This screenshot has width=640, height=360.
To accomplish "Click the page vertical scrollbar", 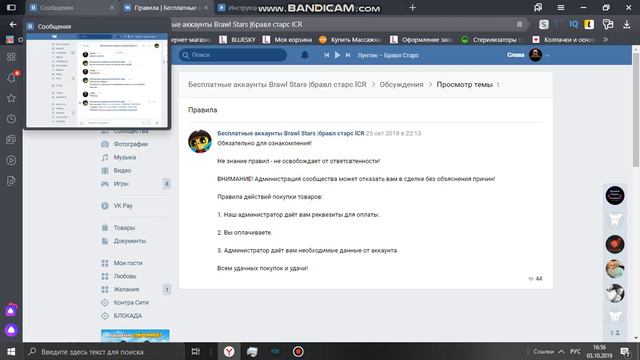I will pos(636,110).
